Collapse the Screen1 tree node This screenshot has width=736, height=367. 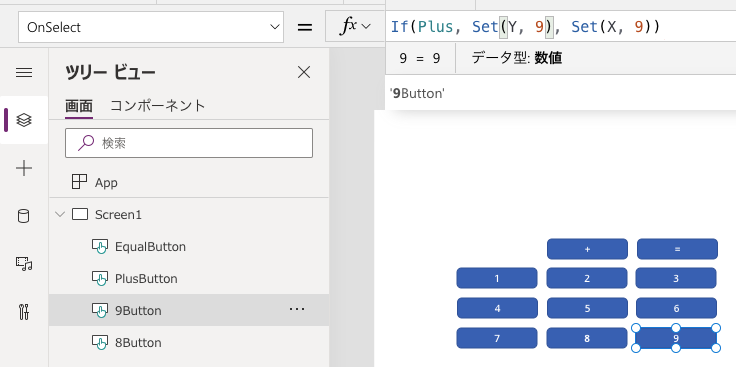(60, 214)
